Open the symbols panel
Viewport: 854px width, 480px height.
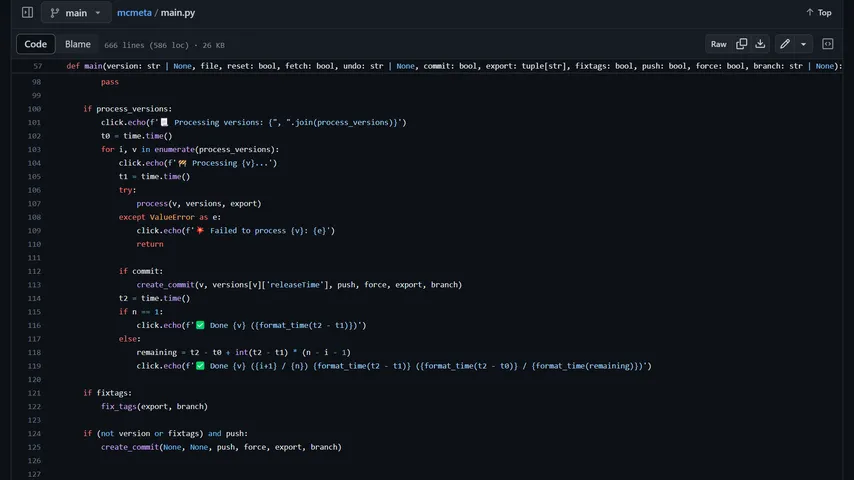point(828,44)
